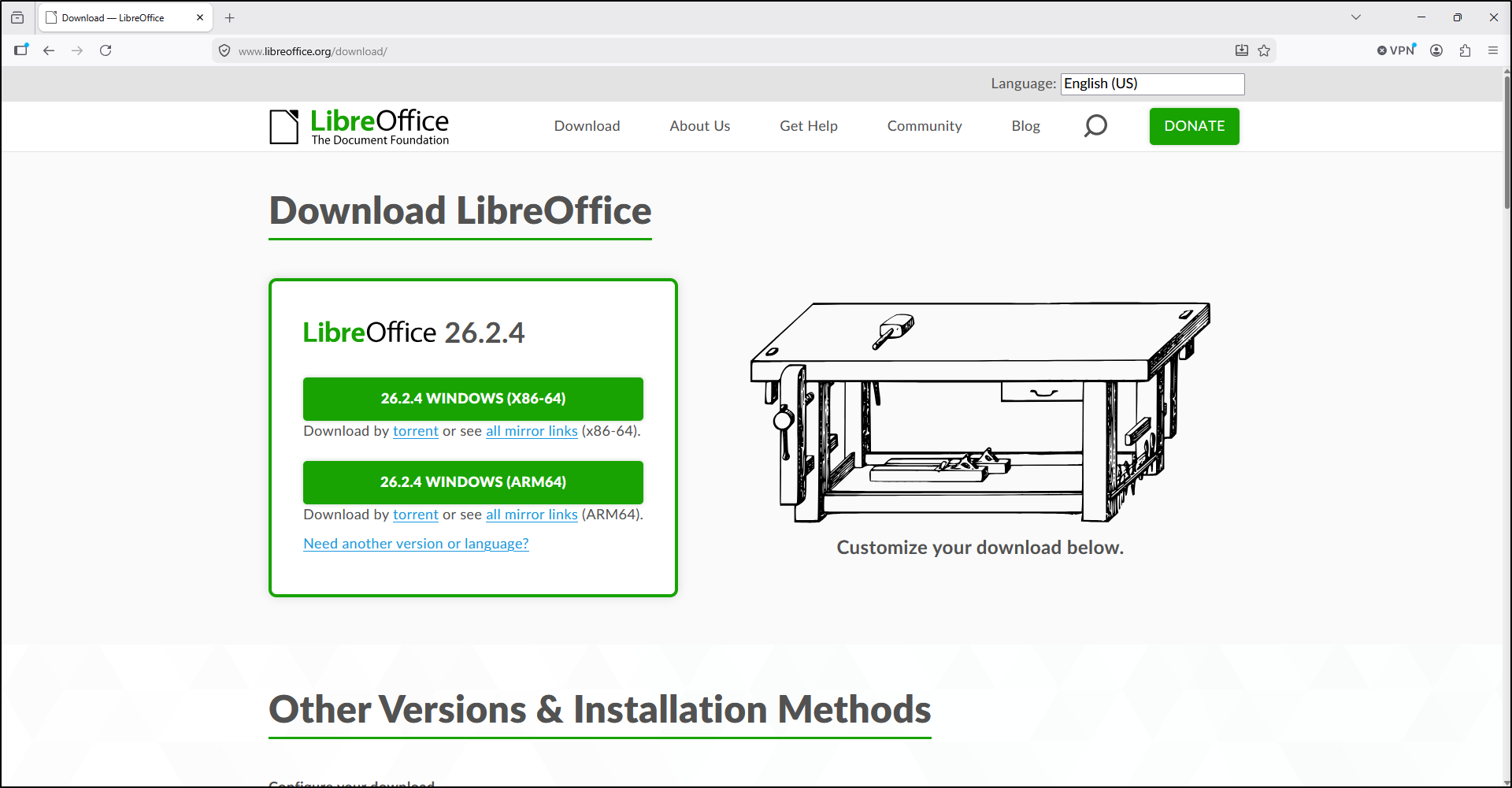Download 26.2.4 Windows (x86-64) installer
This screenshot has width=1512, height=788.
pos(473,399)
